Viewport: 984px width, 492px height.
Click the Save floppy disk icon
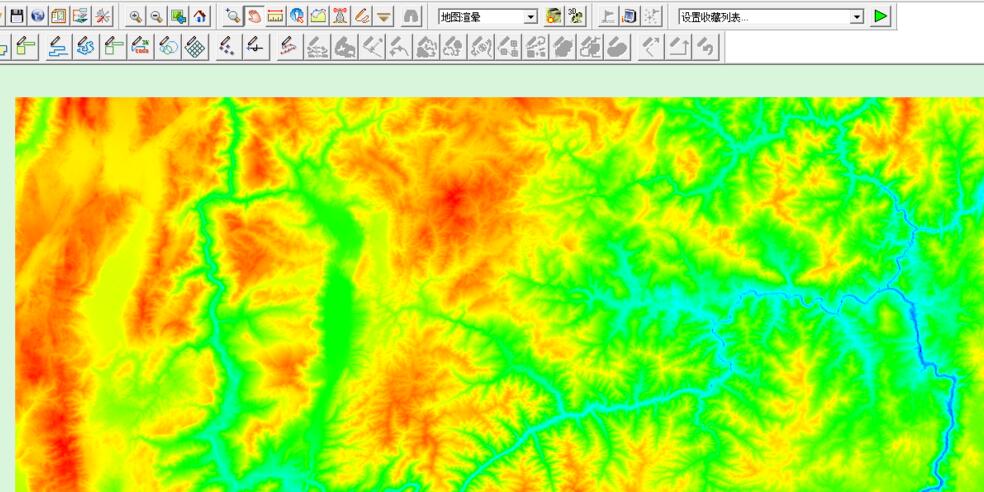(17, 16)
